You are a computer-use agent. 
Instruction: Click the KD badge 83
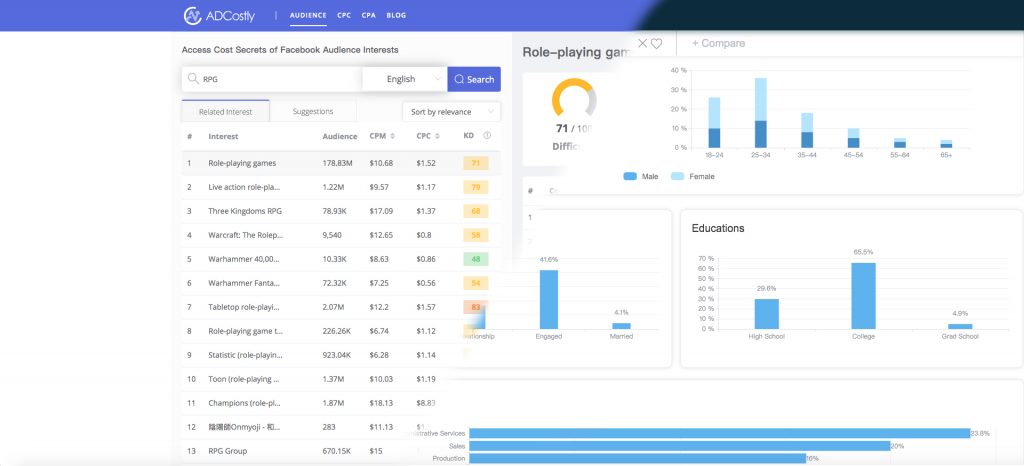[475, 307]
